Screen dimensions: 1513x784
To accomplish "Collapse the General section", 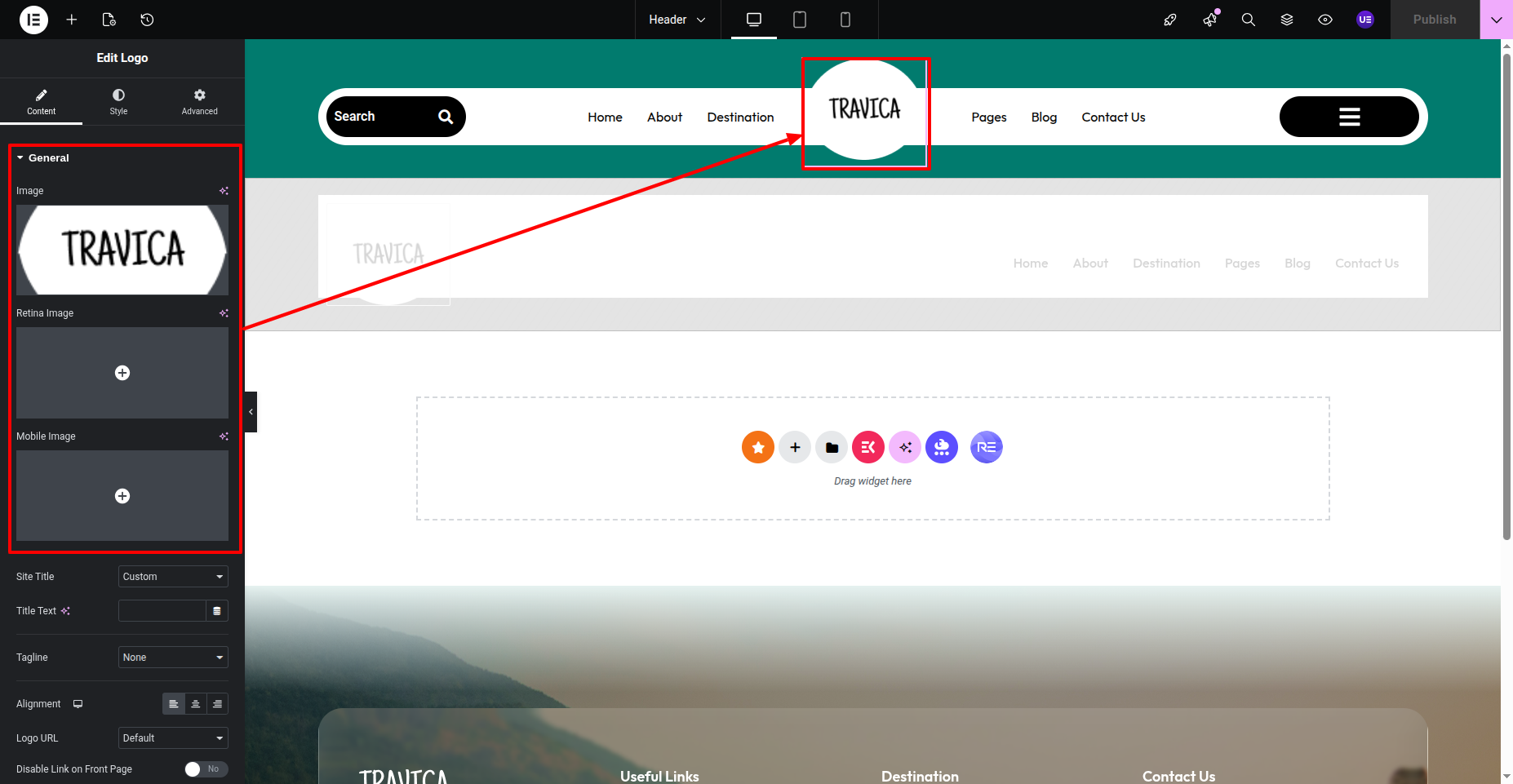I will click(x=48, y=158).
